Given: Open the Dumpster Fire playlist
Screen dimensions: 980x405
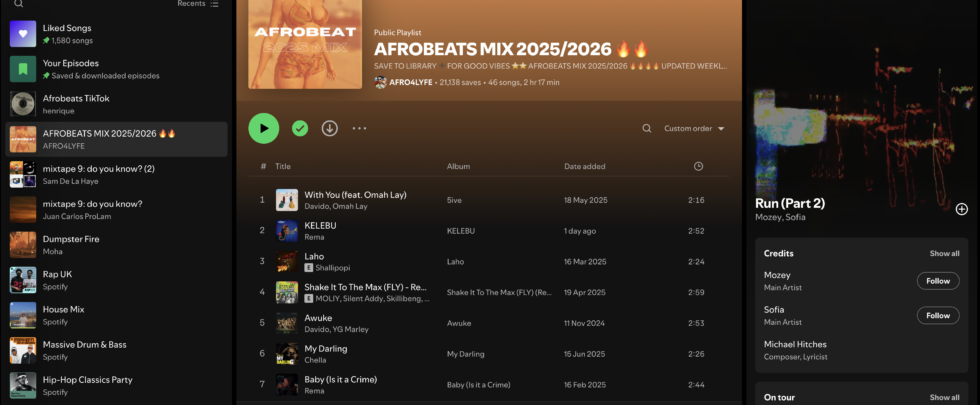Looking at the screenshot, I should [116, 244].
